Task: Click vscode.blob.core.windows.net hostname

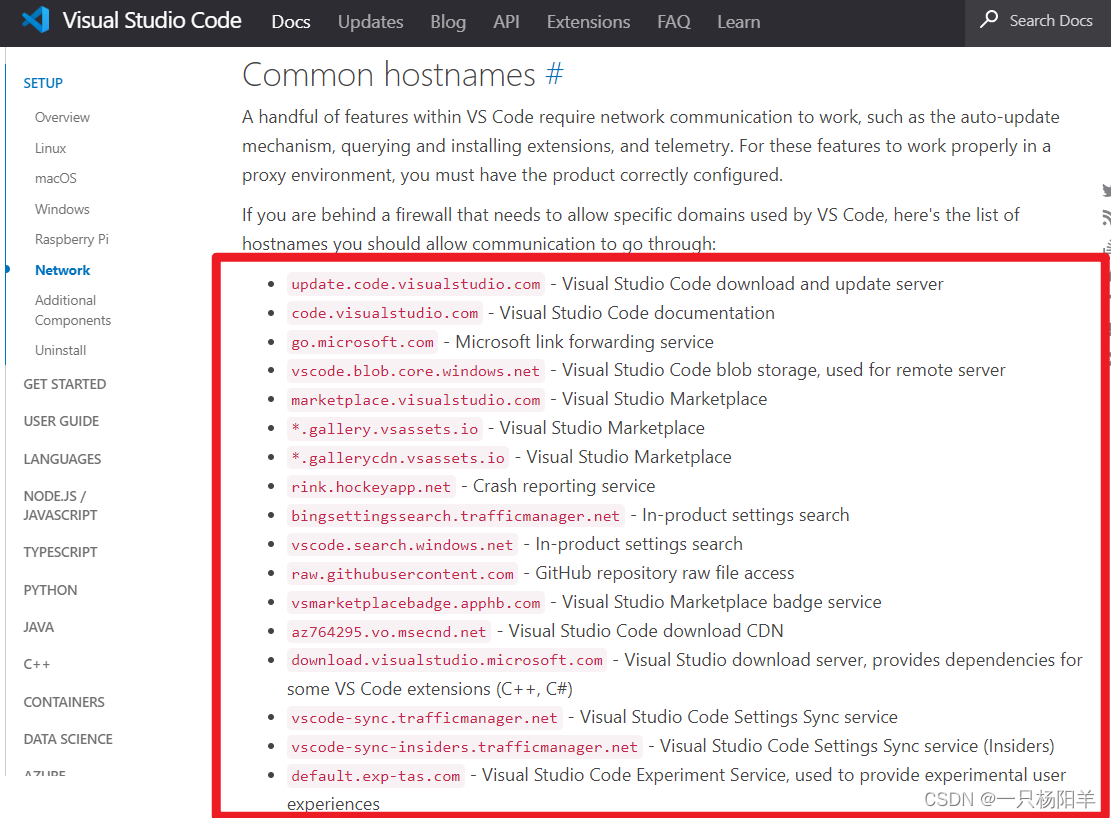Action: point(415,371)
